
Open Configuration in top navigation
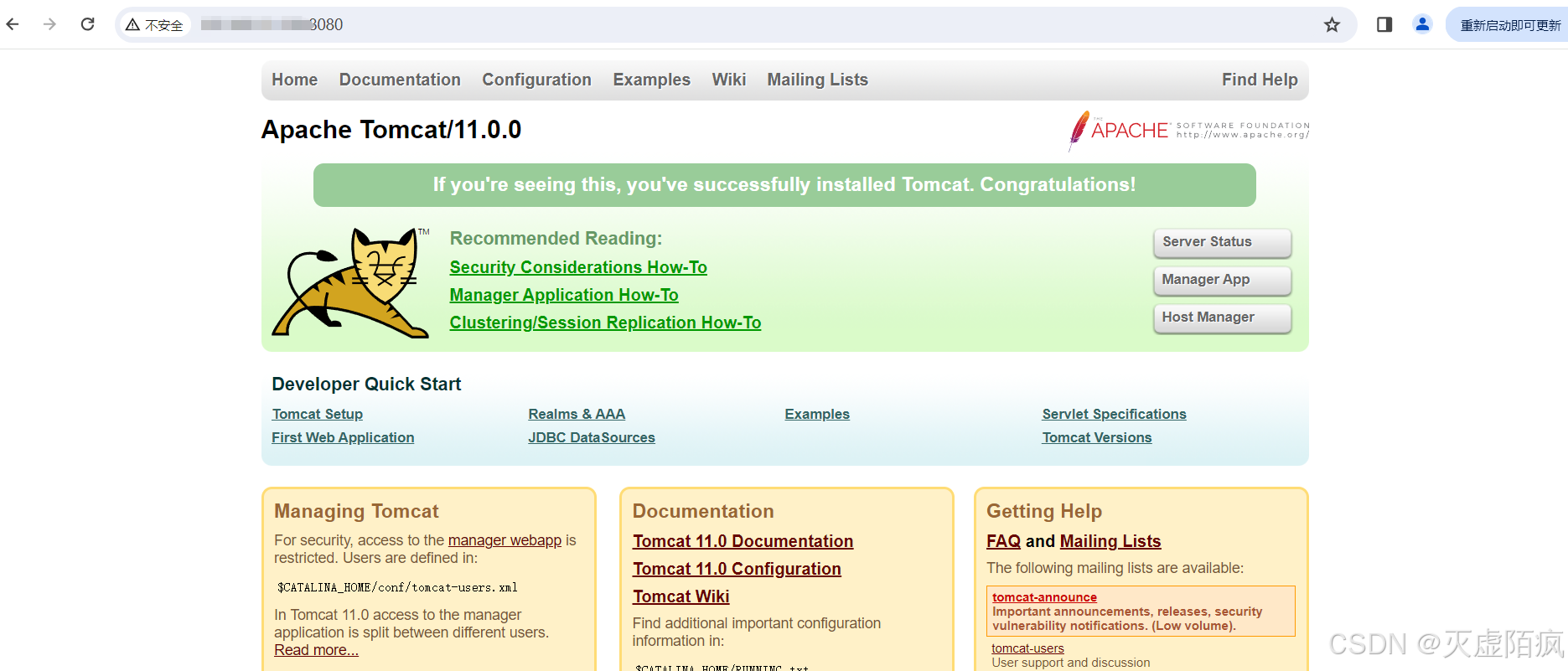tap(536, 80)
